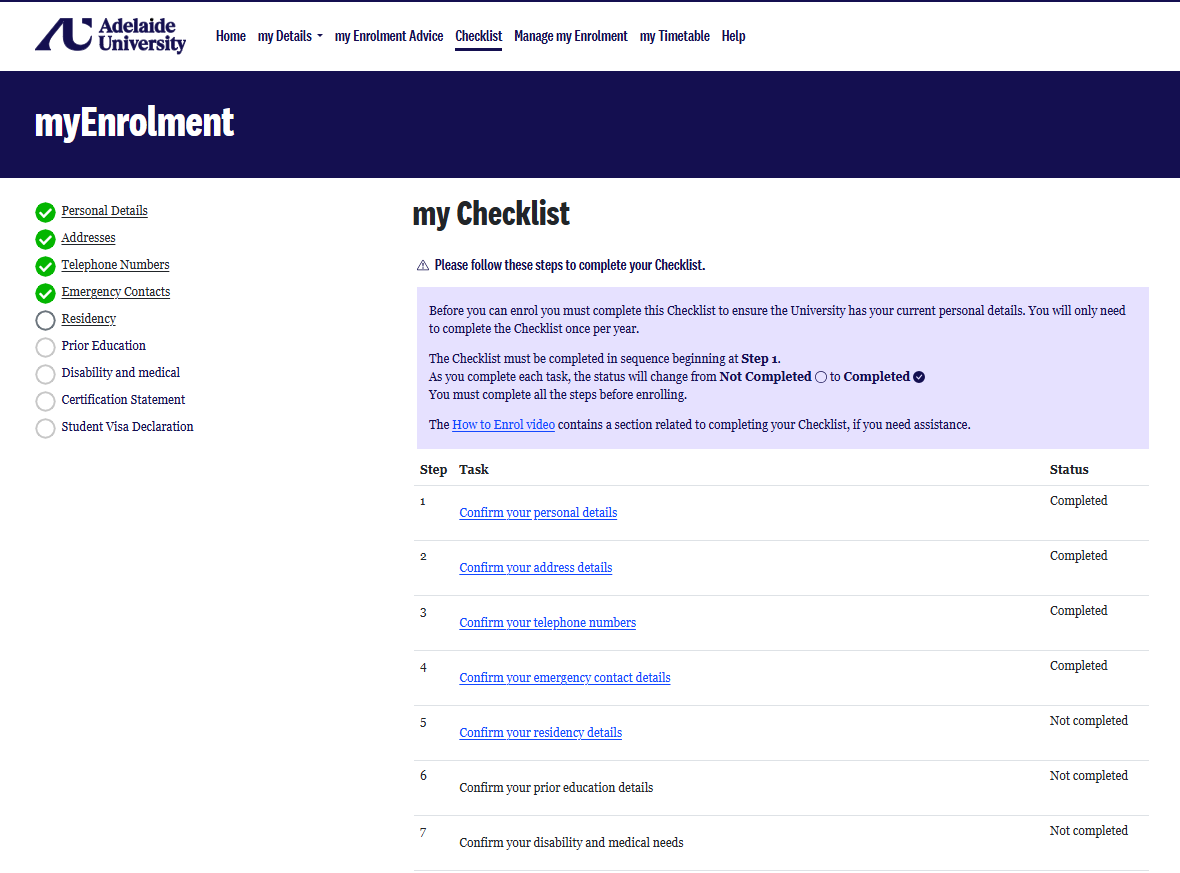The width and height of the screenshot is (1180, 873).
Task: Select Residency in the sidebar list
Action: pos(89,319)
